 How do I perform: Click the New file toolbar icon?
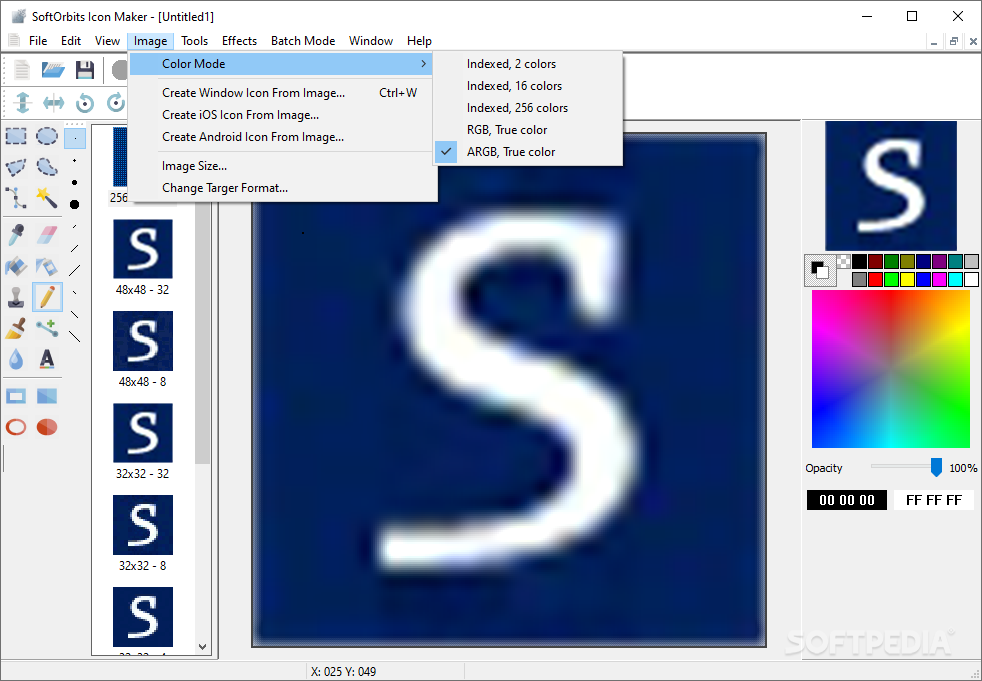22,70
